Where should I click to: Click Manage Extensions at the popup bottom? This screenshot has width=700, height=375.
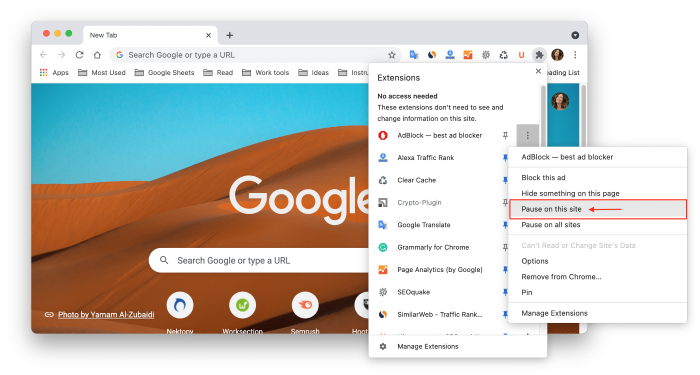pos(458,346)
